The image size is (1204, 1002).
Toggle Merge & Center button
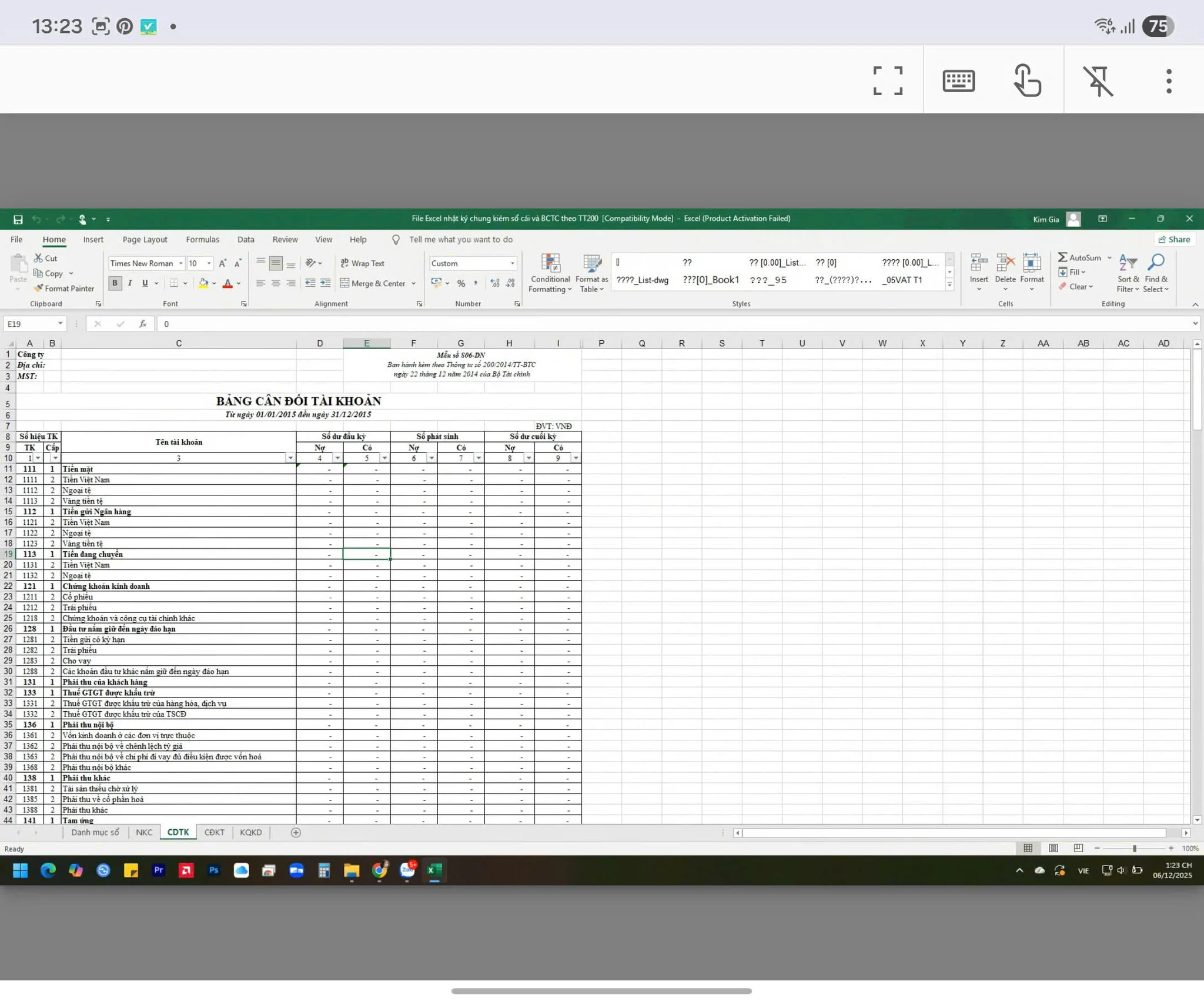point(373,283)
